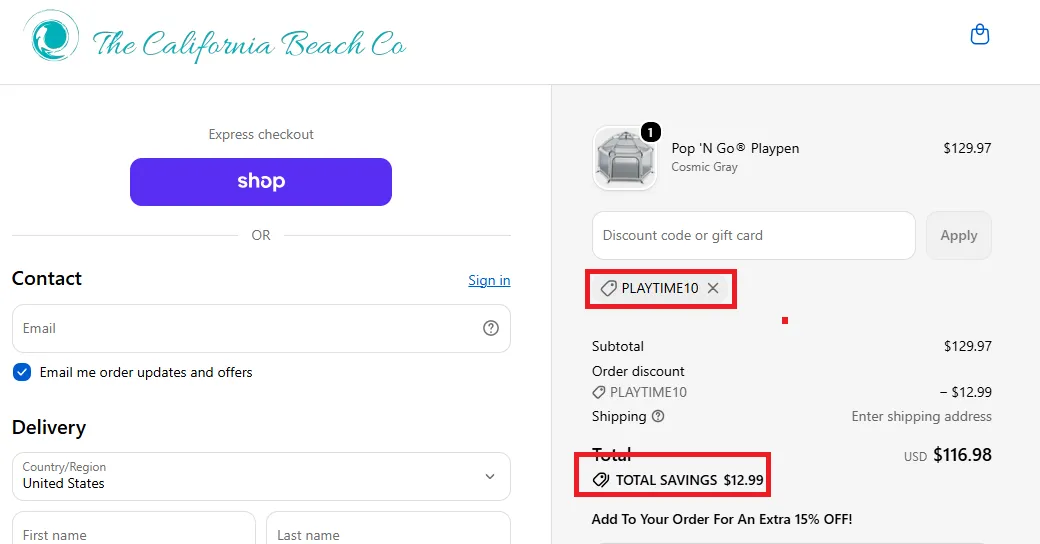
Task: Click the Subtotal $129.97 value
Action: (x=968, y=346)
